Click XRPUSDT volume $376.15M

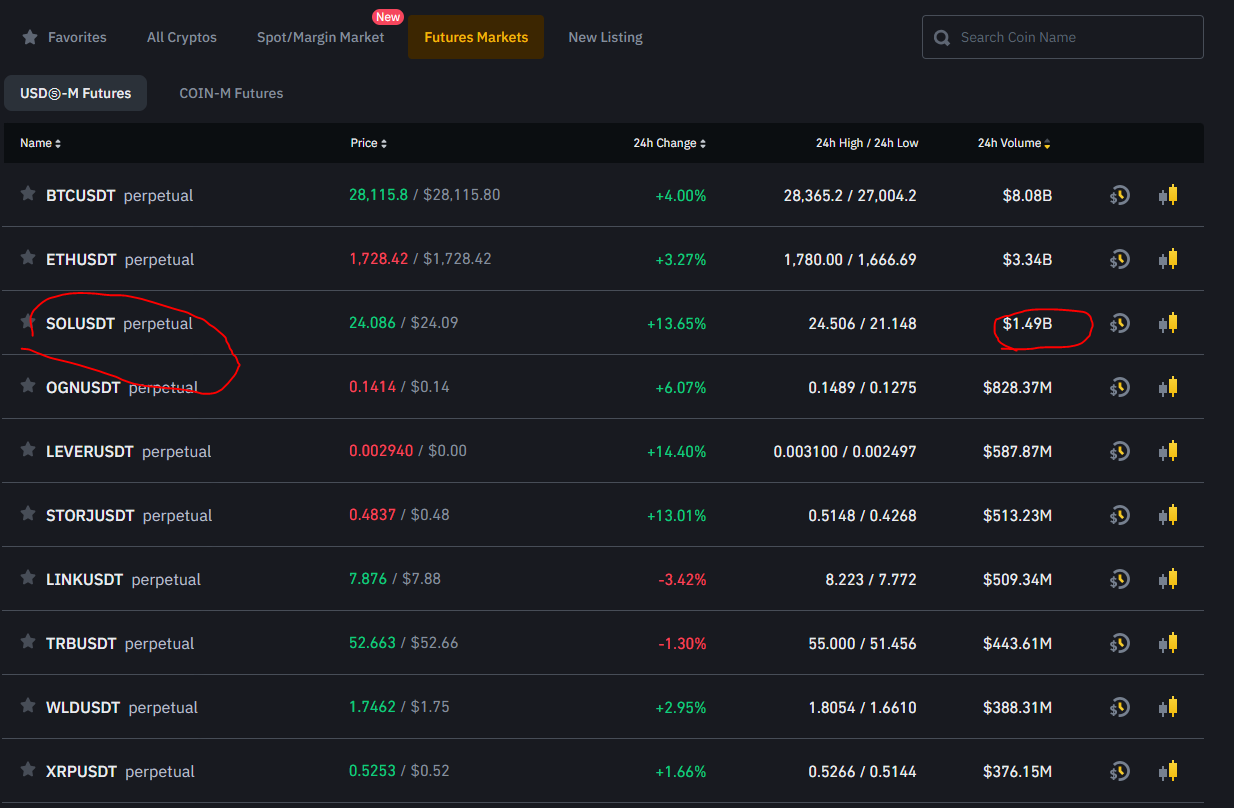coord(1017,771)
